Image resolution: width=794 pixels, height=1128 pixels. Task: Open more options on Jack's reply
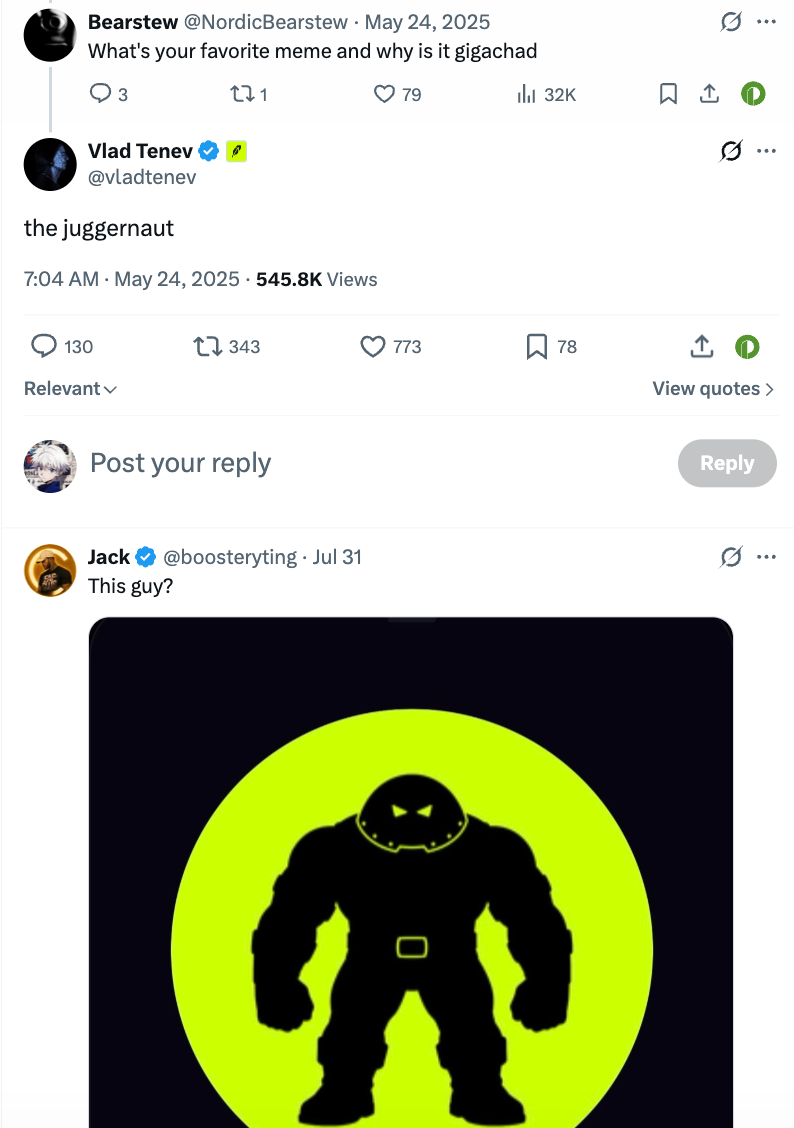point(767,557)
